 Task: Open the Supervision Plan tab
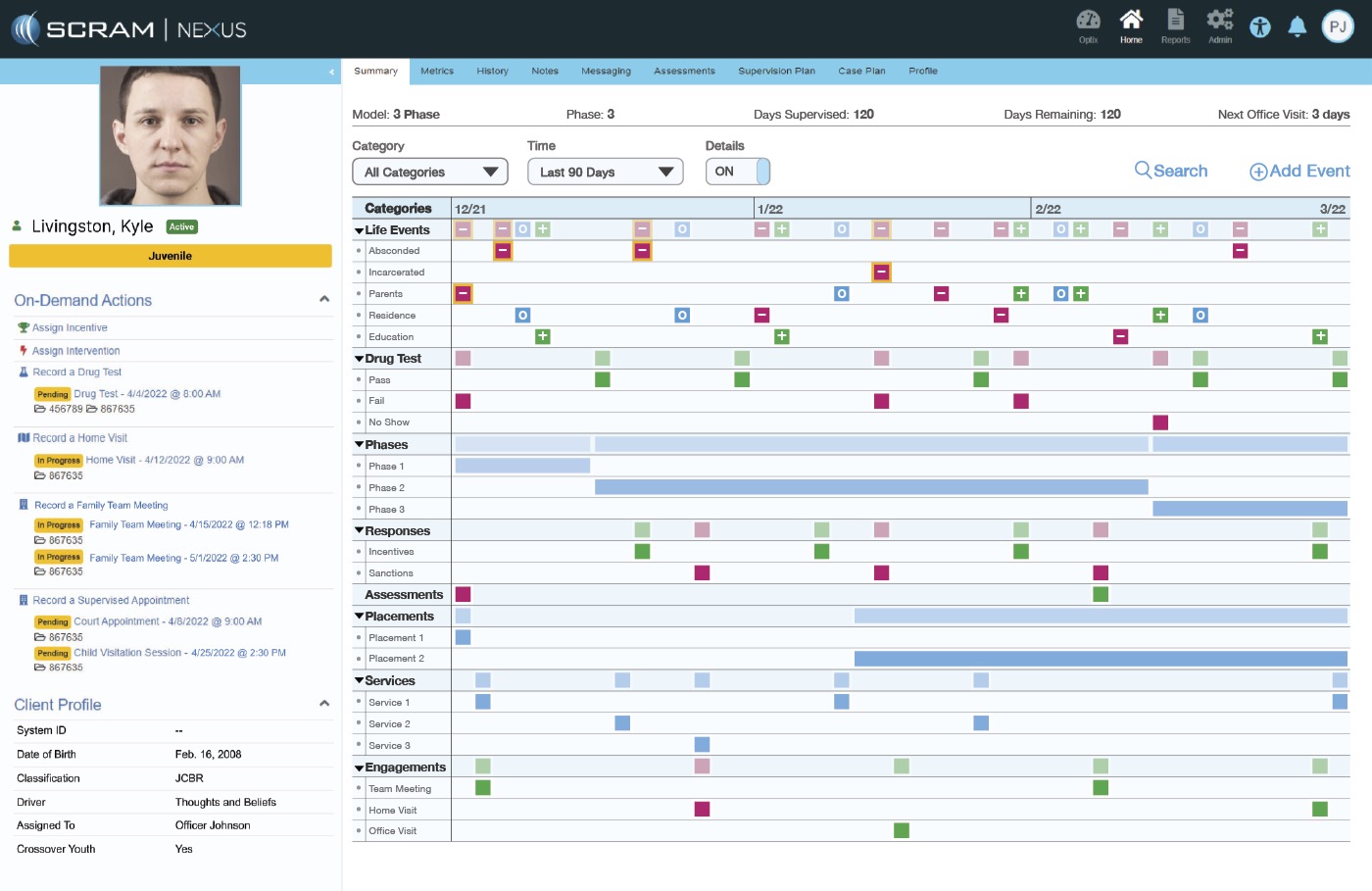tap(776, 72)
